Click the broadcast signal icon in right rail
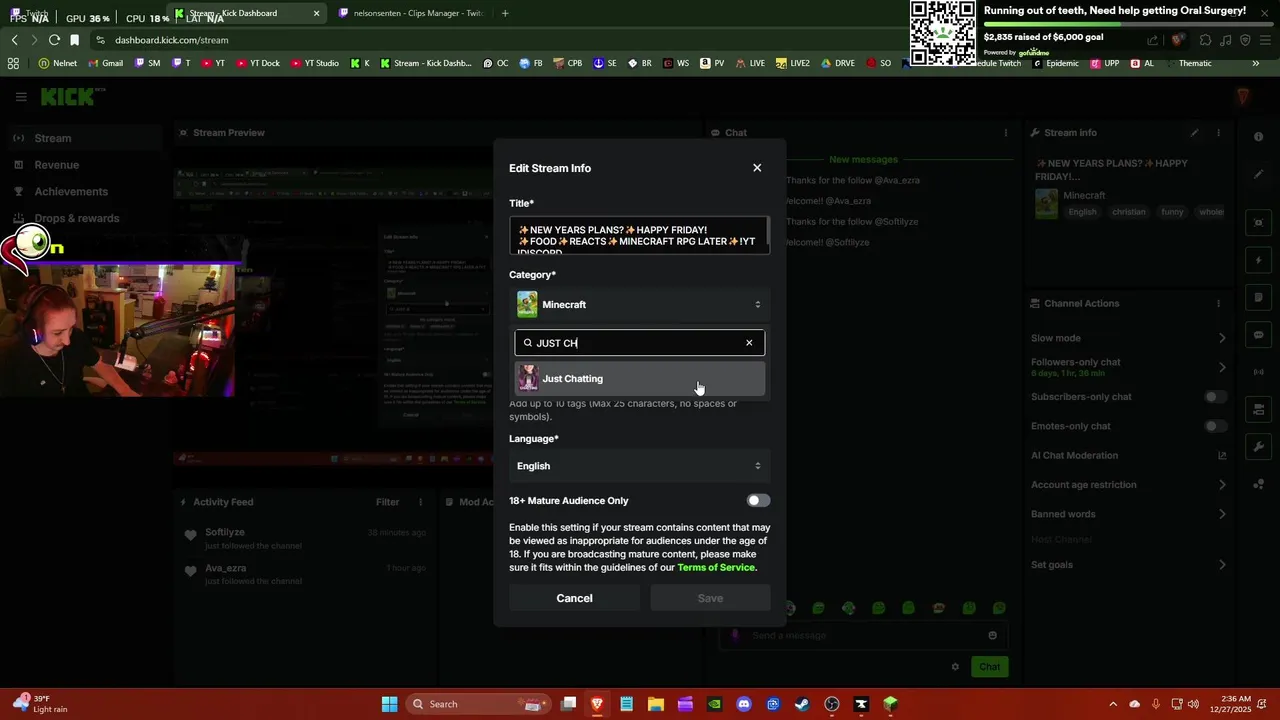 1259,372
